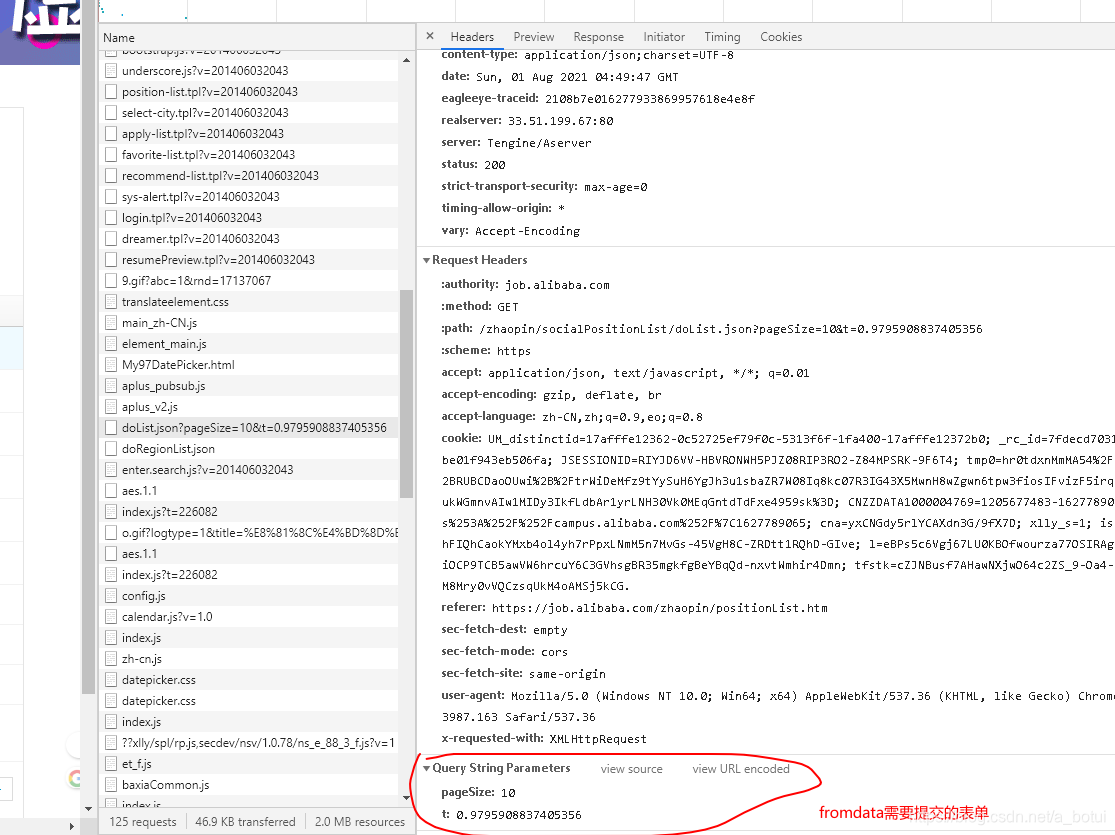Close the request details panel

(430, 36)
